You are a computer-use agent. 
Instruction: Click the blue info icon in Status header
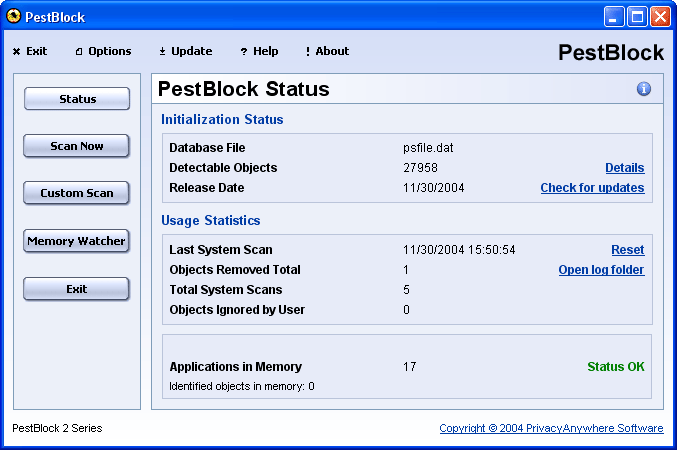(x=643, y=89)
